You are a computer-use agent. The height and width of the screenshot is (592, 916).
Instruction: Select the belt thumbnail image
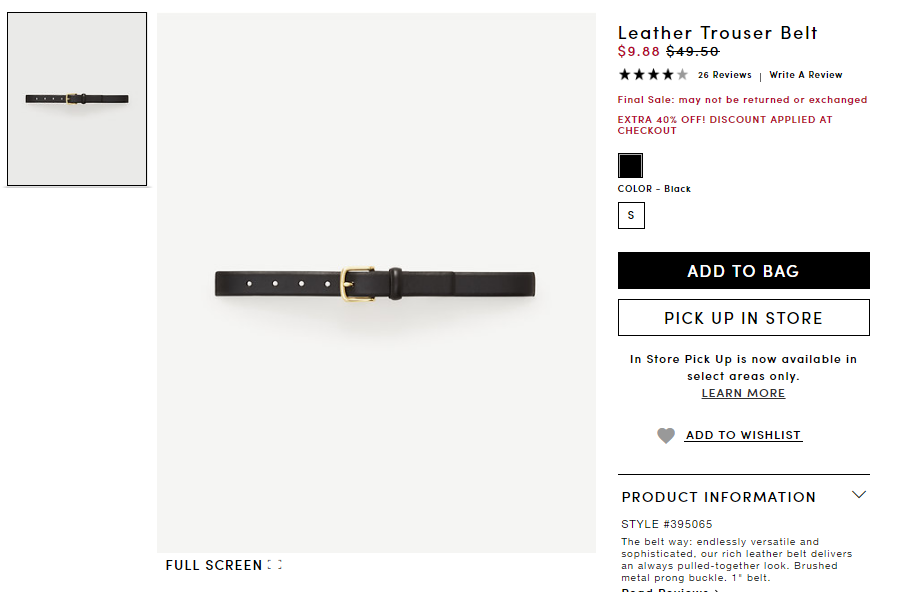click(77, 99)
